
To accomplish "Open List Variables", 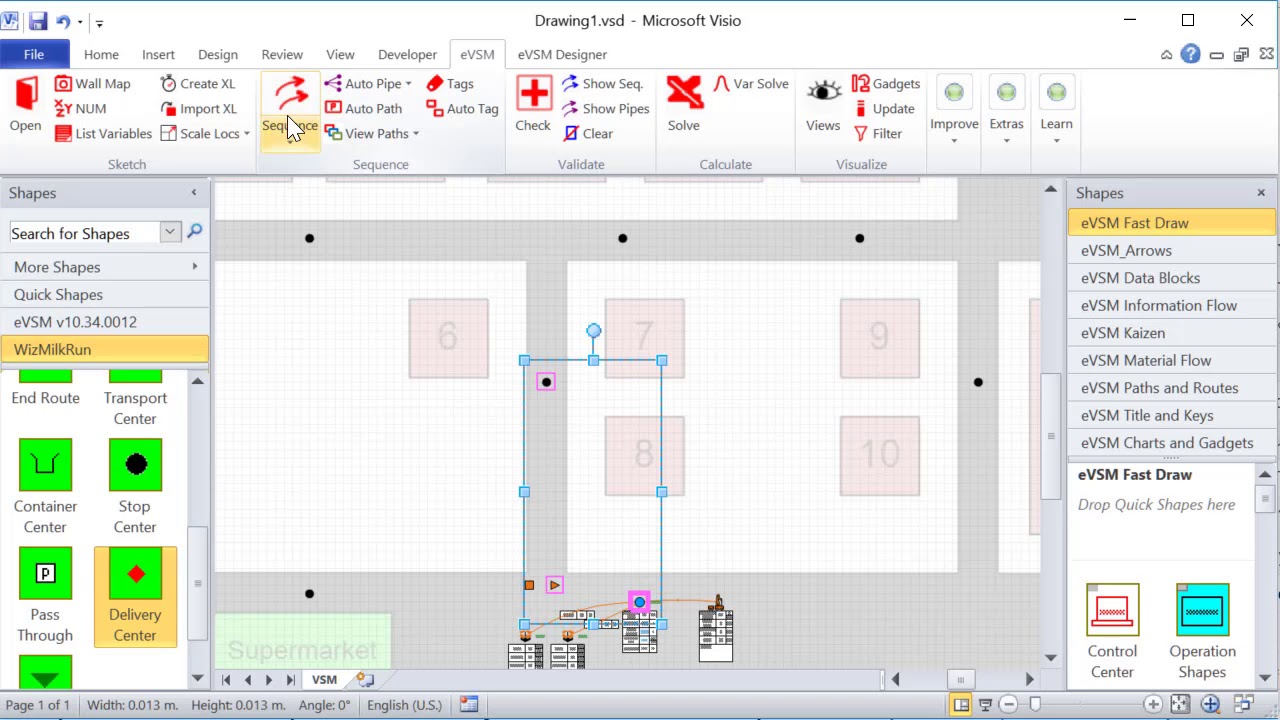I will 103,134.
